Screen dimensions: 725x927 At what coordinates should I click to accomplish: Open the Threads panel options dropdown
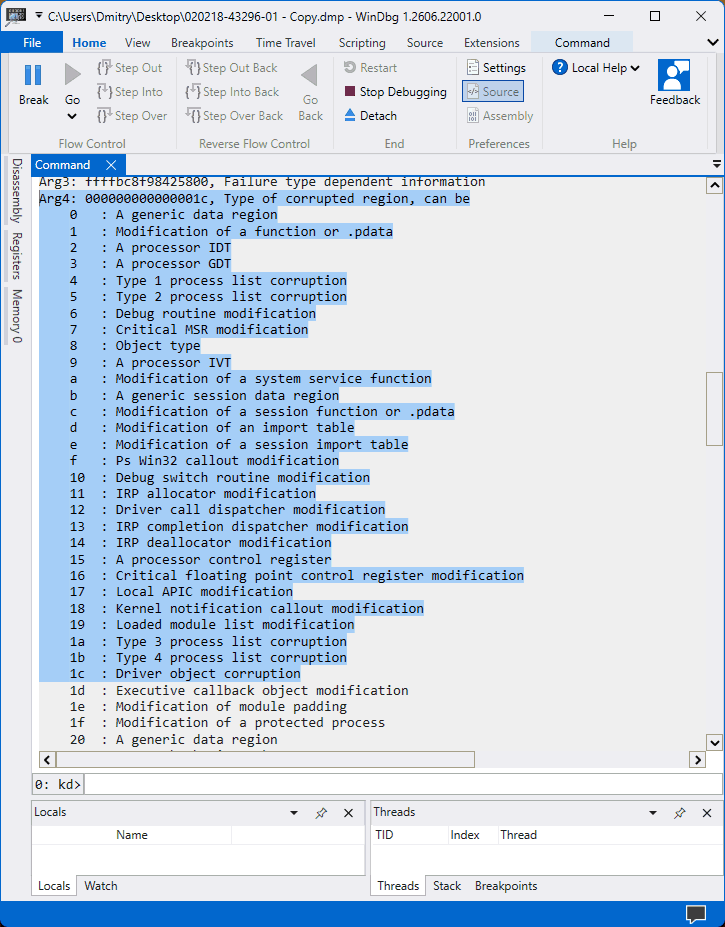click(x=653, y=813)
